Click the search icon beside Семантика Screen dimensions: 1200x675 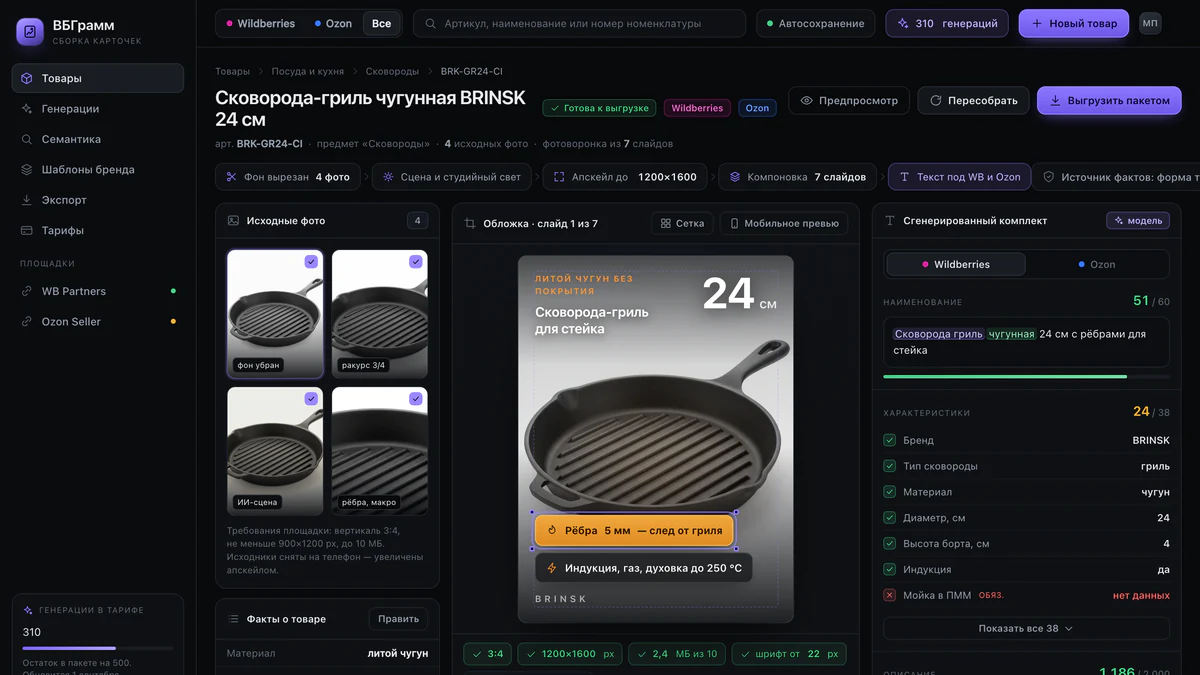(27, 139)
